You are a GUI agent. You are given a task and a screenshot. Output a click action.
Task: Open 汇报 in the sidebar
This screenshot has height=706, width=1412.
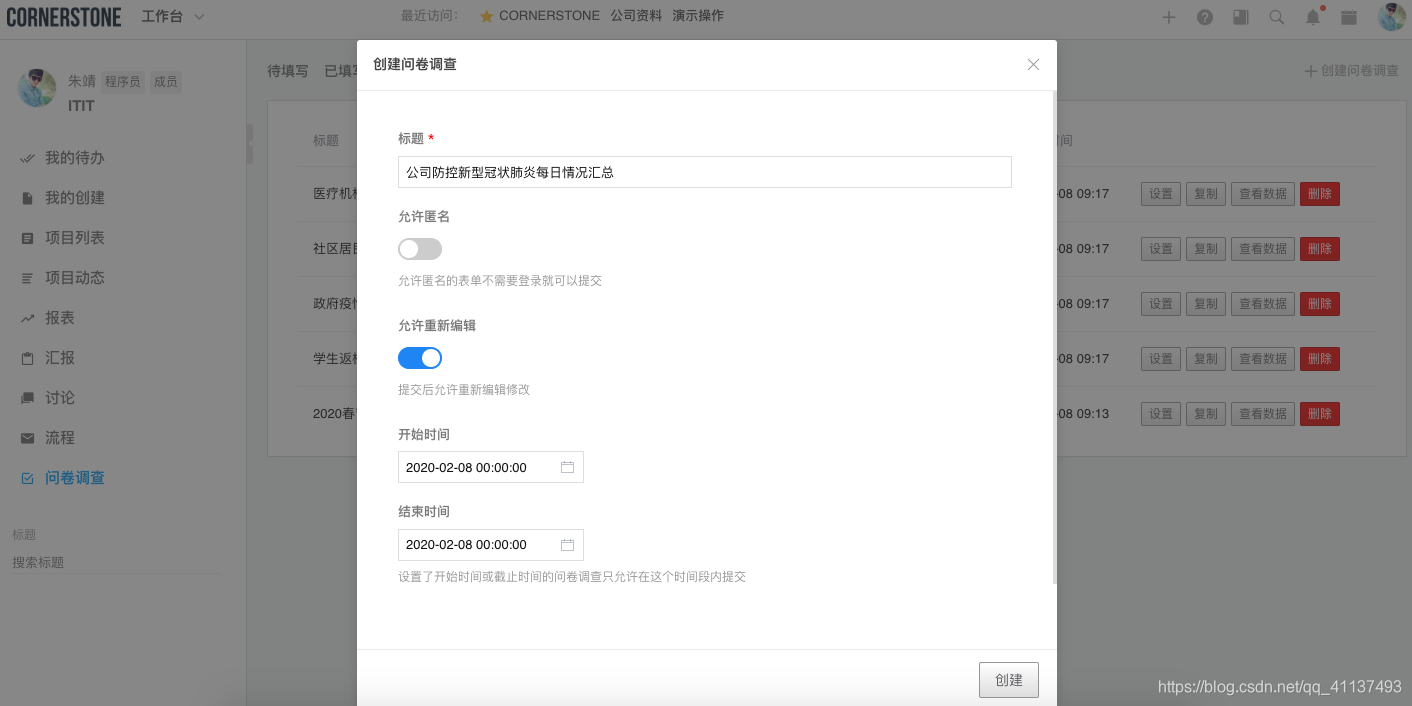pyautogui.click(x=60, y=358)
